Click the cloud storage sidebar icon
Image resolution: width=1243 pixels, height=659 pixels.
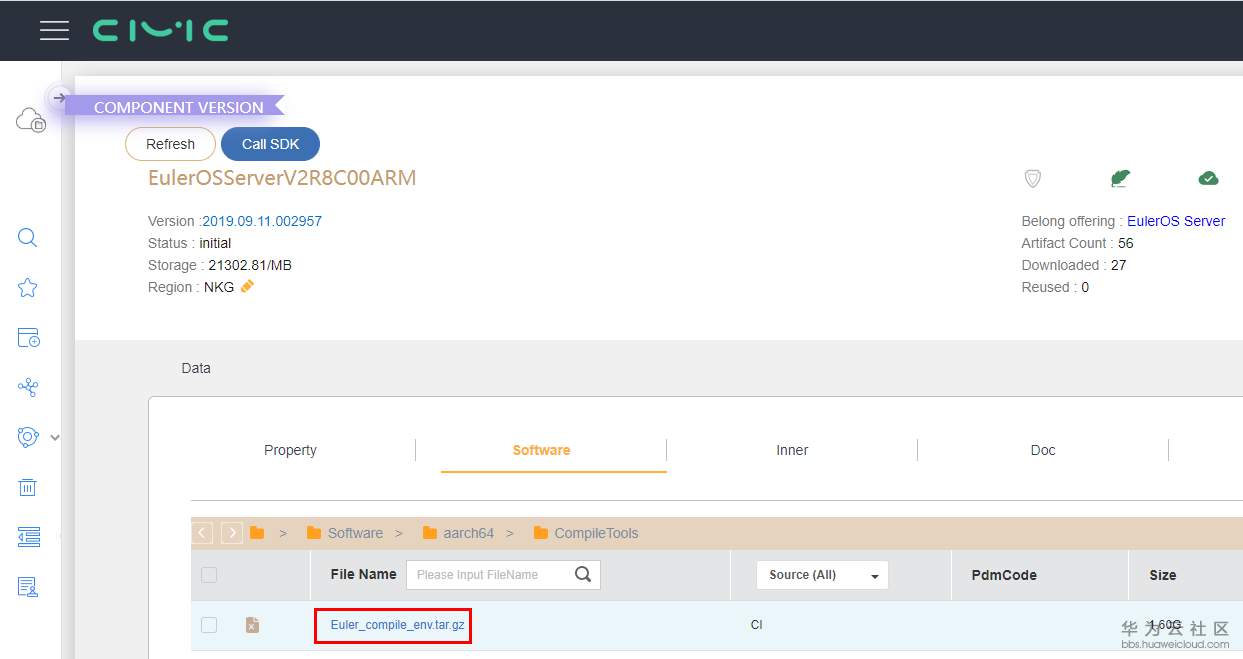[30, 120]
